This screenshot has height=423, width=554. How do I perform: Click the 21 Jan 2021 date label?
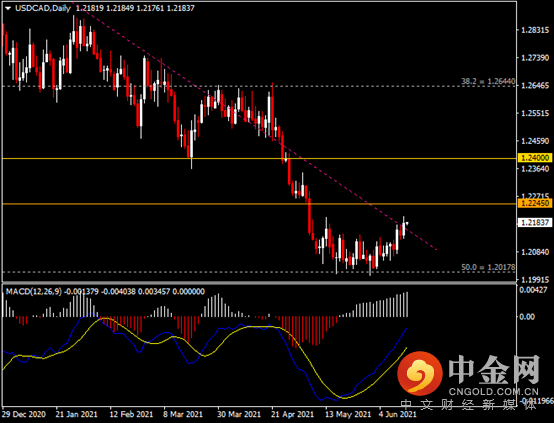(x=76, y=414)
